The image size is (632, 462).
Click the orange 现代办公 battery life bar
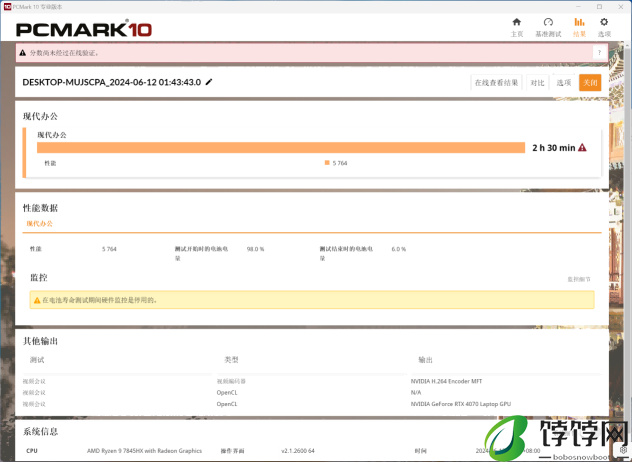[x=281, y=148]
